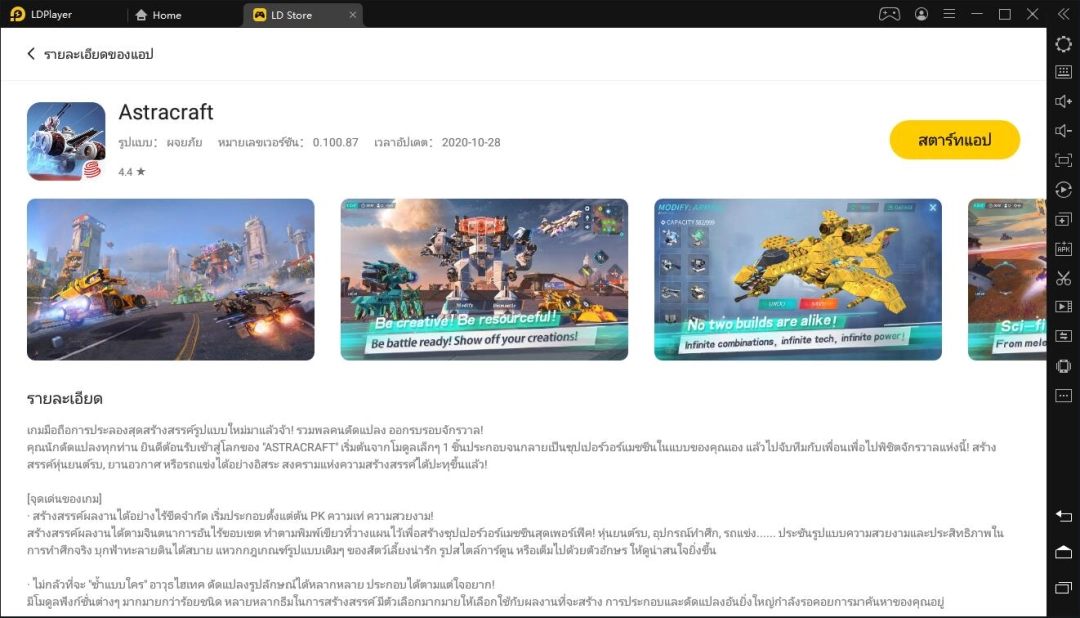Screen dimensions: 1080x618
Task: Open the third Astracraft screenshot thumbnail
Action: click(x=797, y=280)
